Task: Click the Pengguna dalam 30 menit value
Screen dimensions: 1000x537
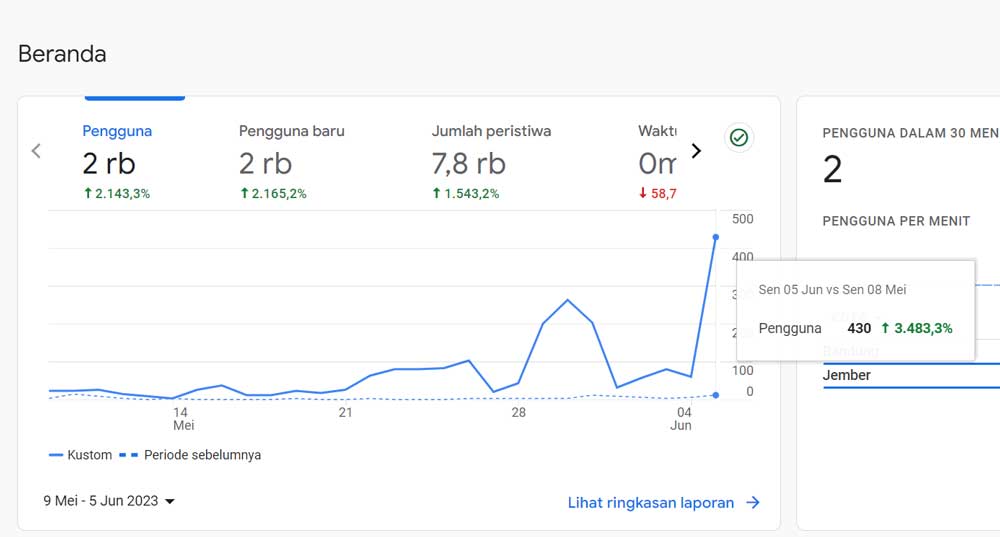Action: pyautogui.click(x=833, y=170)
